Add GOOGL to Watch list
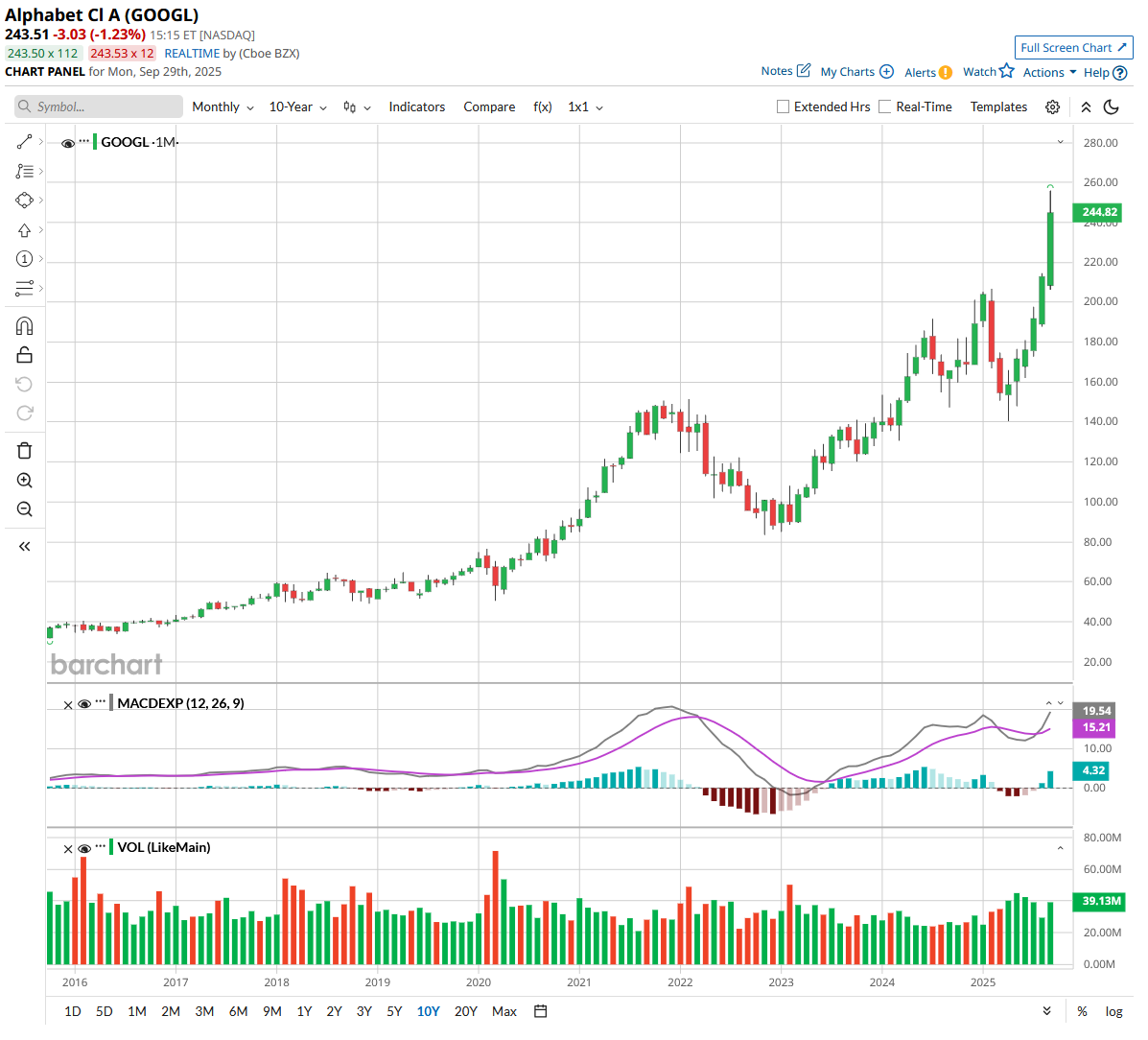 [988, 71]
